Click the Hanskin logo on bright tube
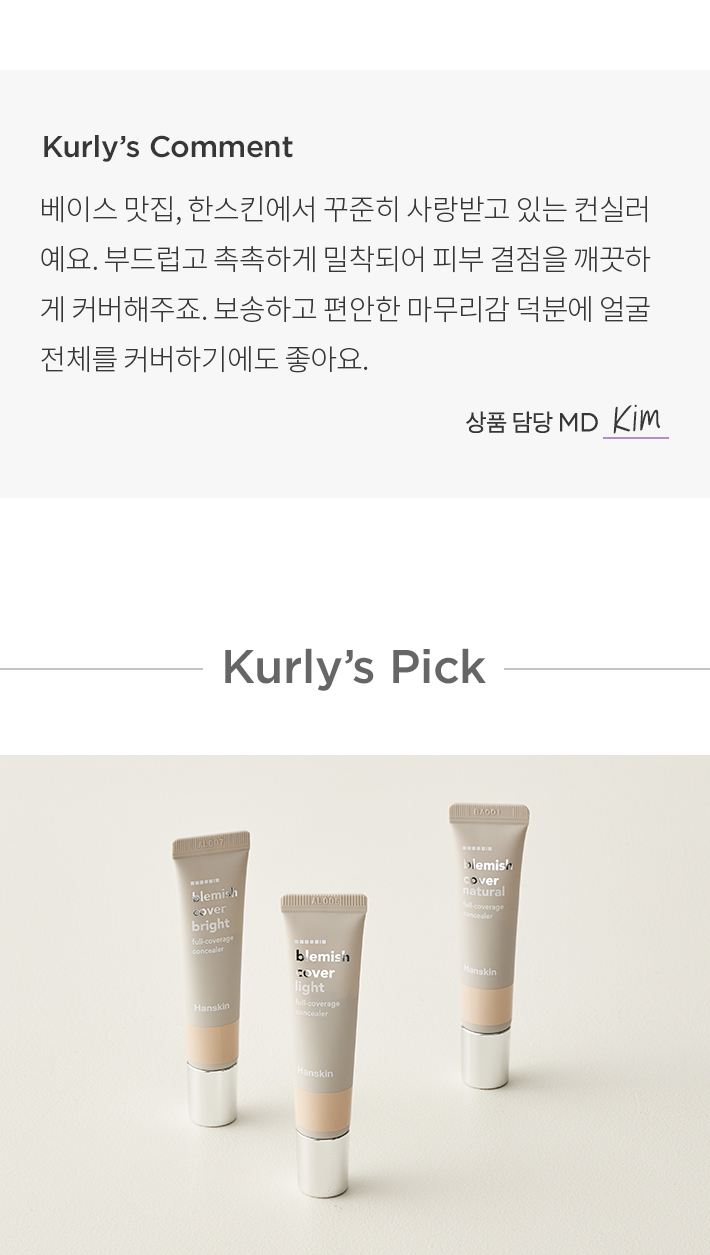Screen dimensions: 710x1255 [x=210, y=1007]
